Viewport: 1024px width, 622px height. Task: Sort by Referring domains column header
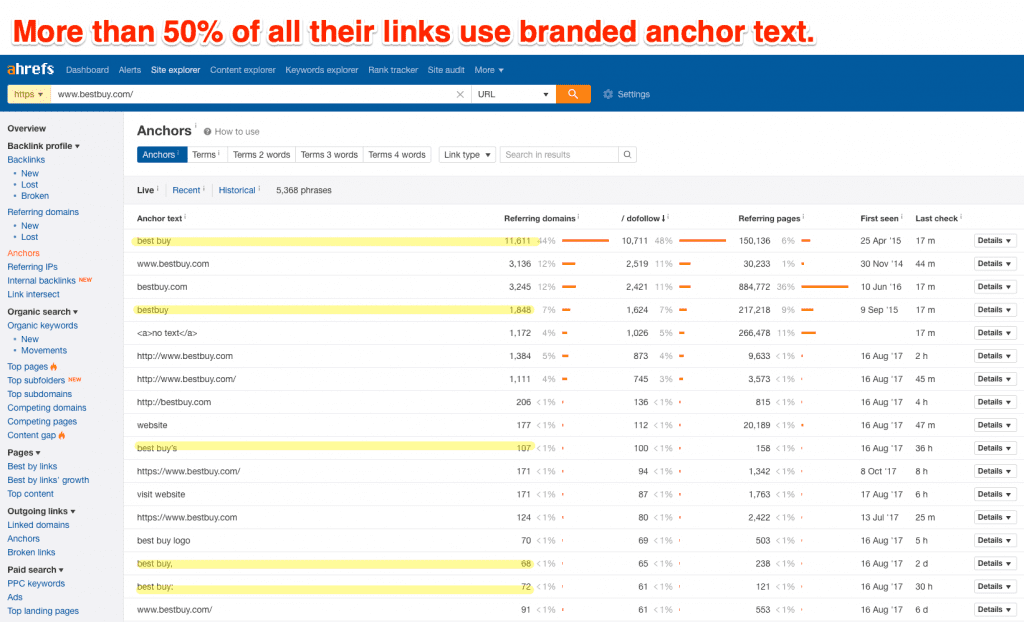(x=539, y=218)
